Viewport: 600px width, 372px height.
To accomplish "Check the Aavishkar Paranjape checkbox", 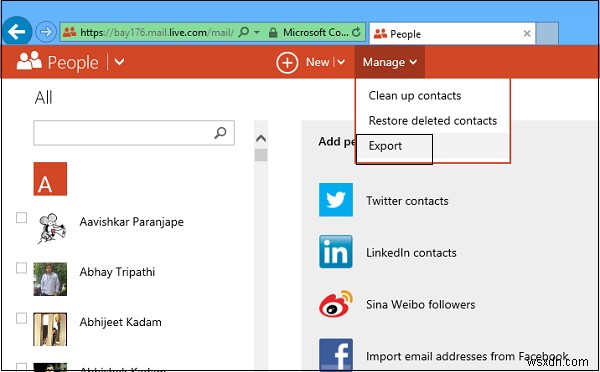I will click(x=21, y=217).
